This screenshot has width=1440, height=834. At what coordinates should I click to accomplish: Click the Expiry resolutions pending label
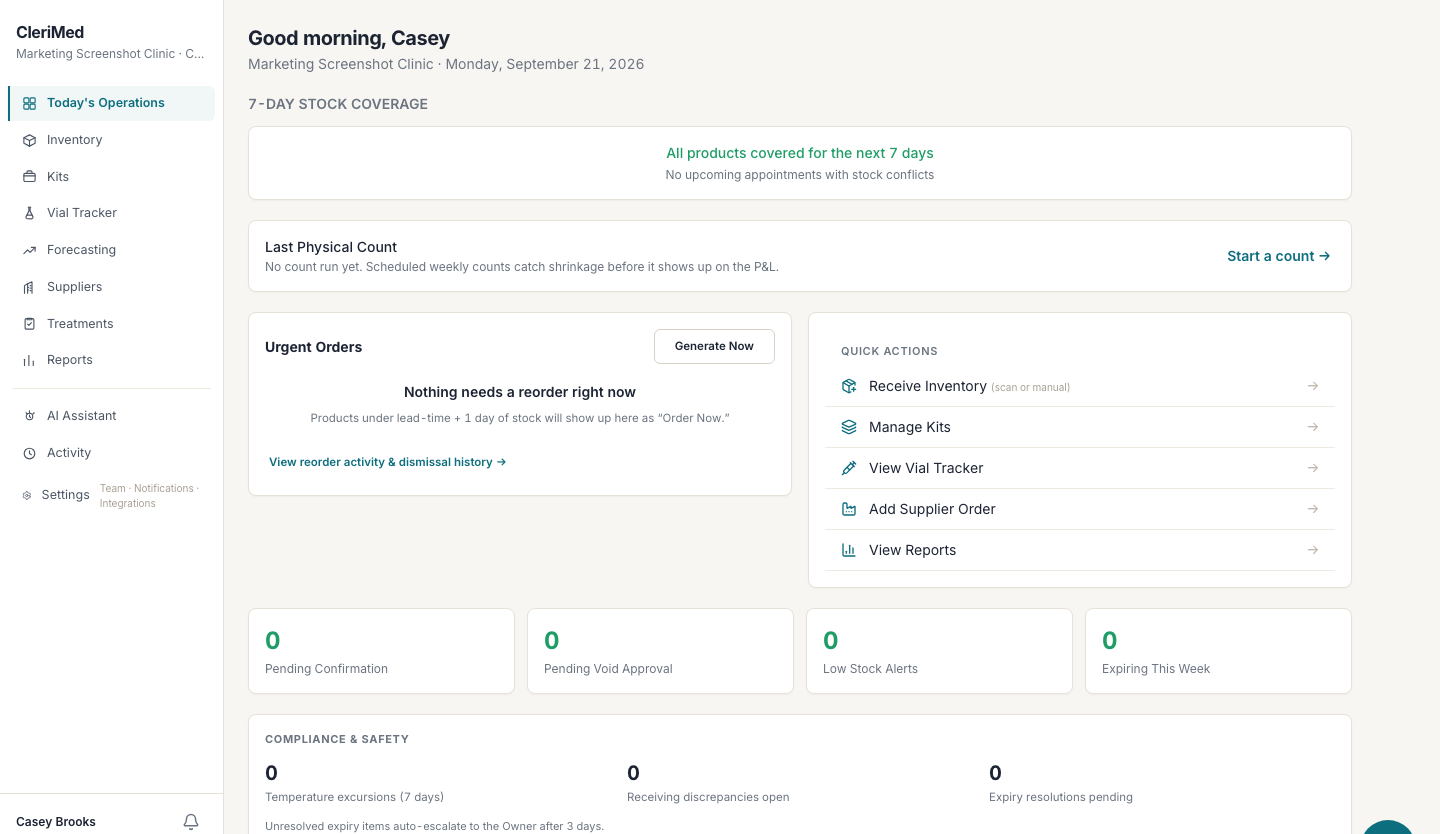click(x=1061, y=797)
